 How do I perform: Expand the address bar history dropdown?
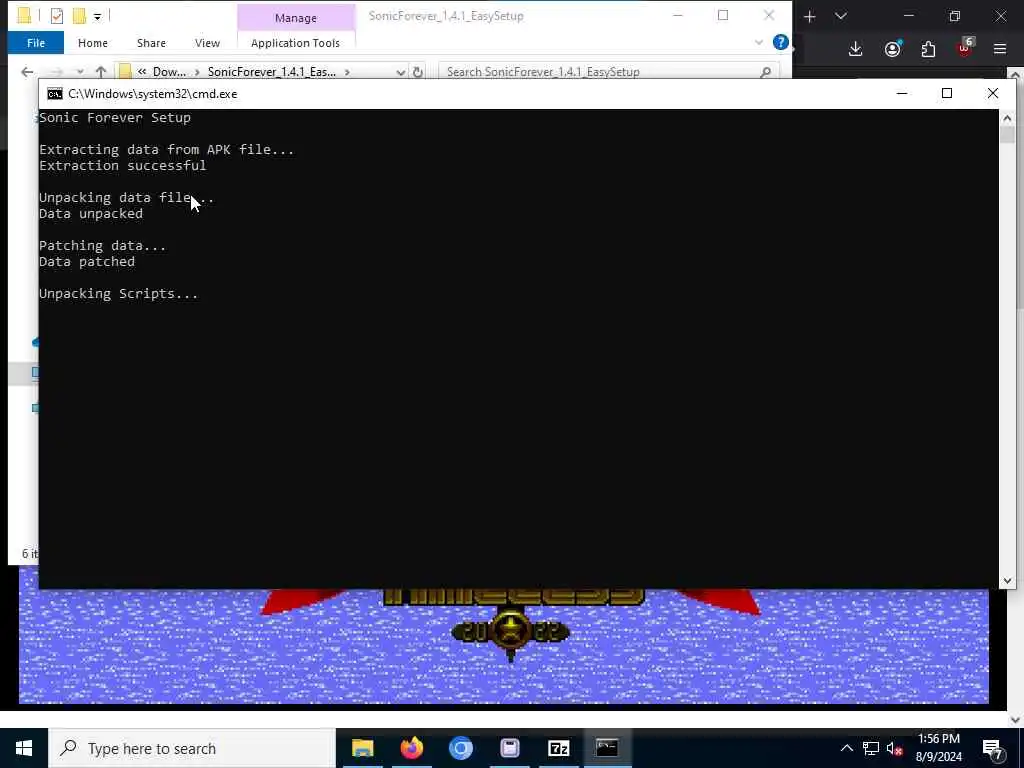coord(400,72)
